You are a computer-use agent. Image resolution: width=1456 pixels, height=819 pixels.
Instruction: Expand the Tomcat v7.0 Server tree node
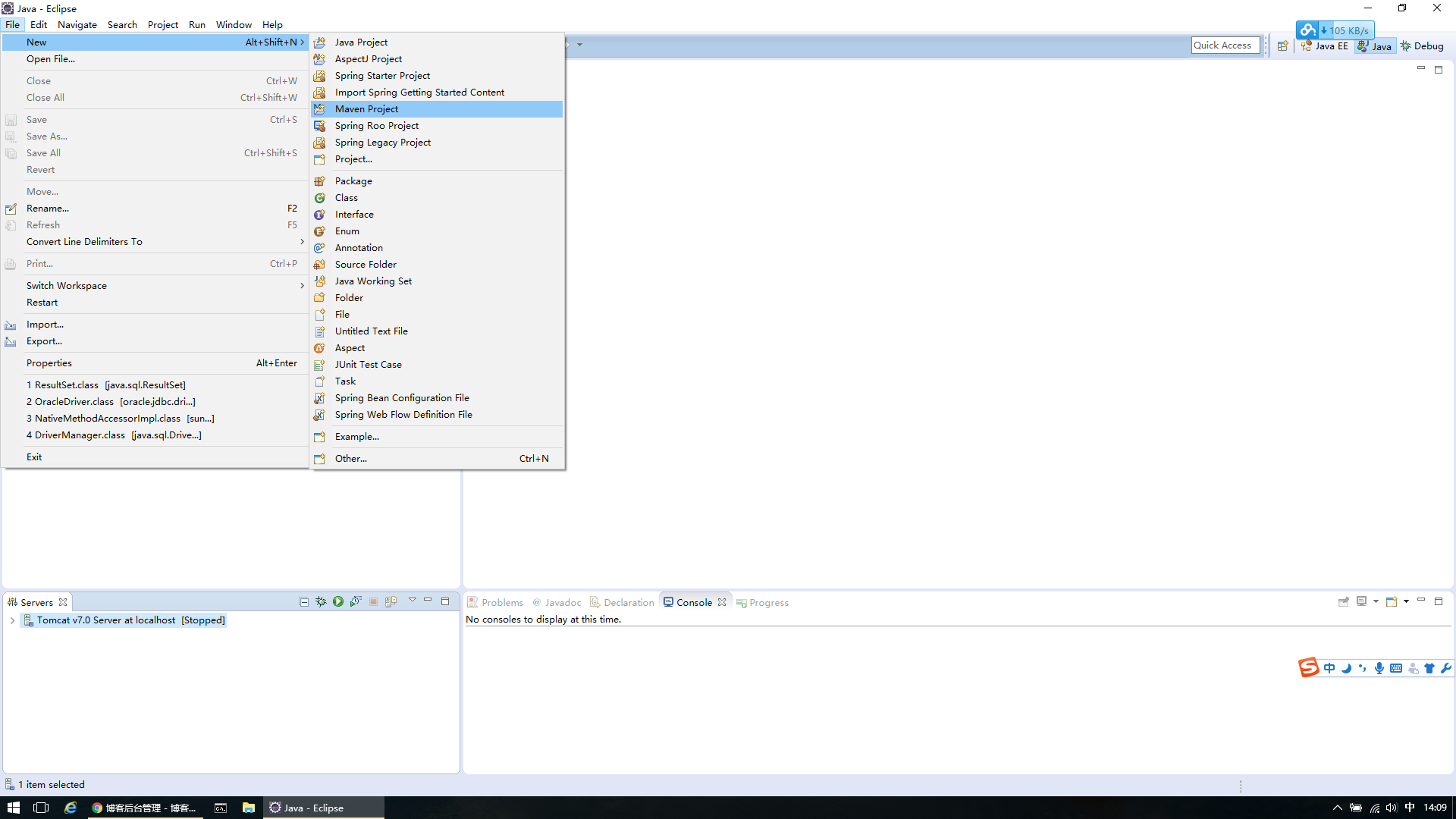[x=12, y=620]
